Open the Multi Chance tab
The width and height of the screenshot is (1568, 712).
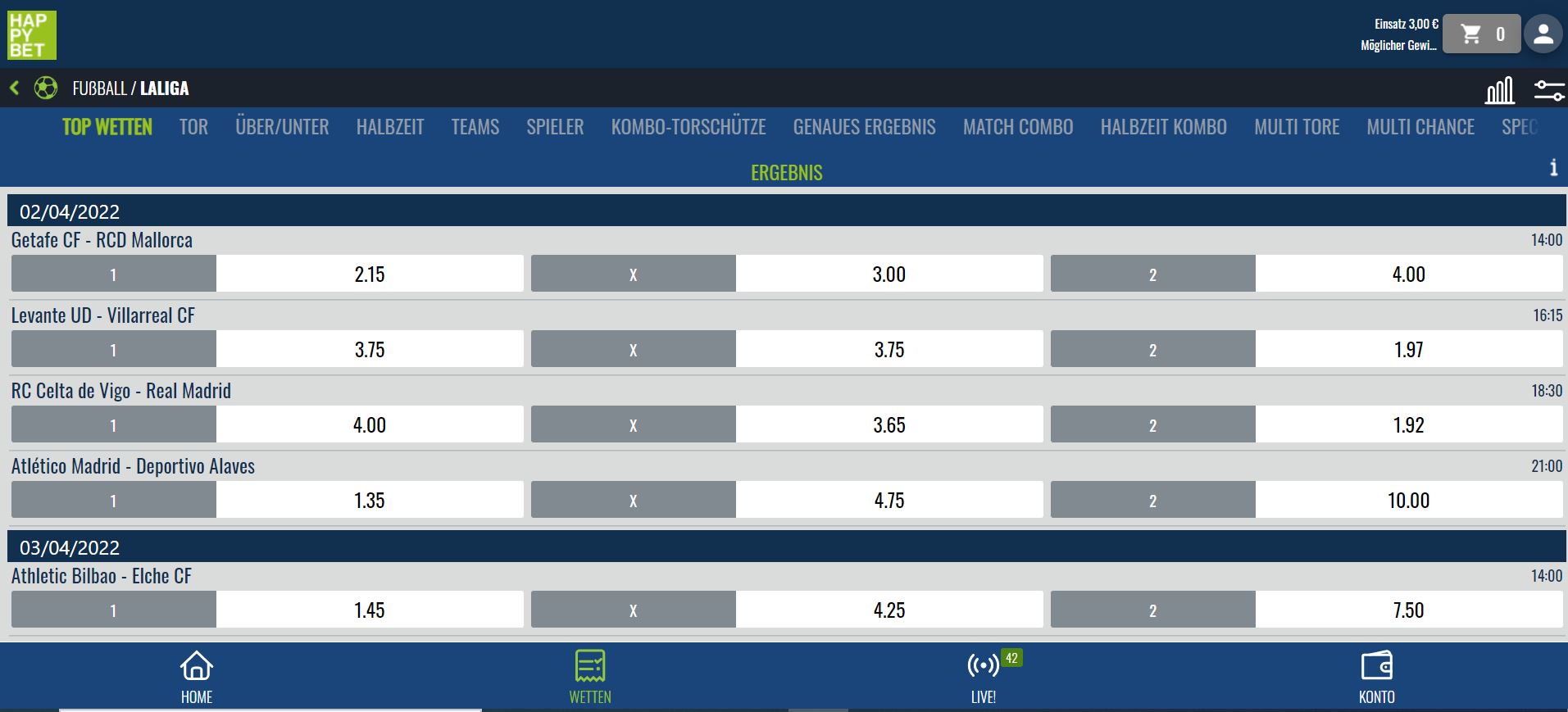click(x=1420, y=127)
